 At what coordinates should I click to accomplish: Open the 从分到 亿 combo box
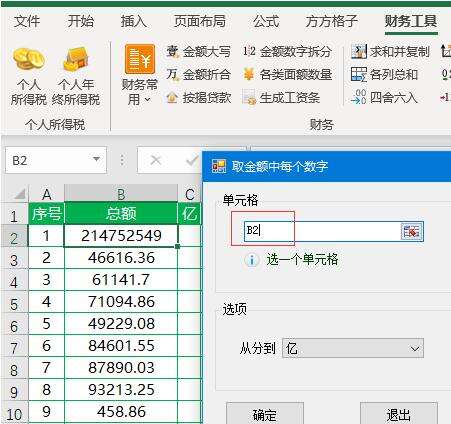(353, 348)
